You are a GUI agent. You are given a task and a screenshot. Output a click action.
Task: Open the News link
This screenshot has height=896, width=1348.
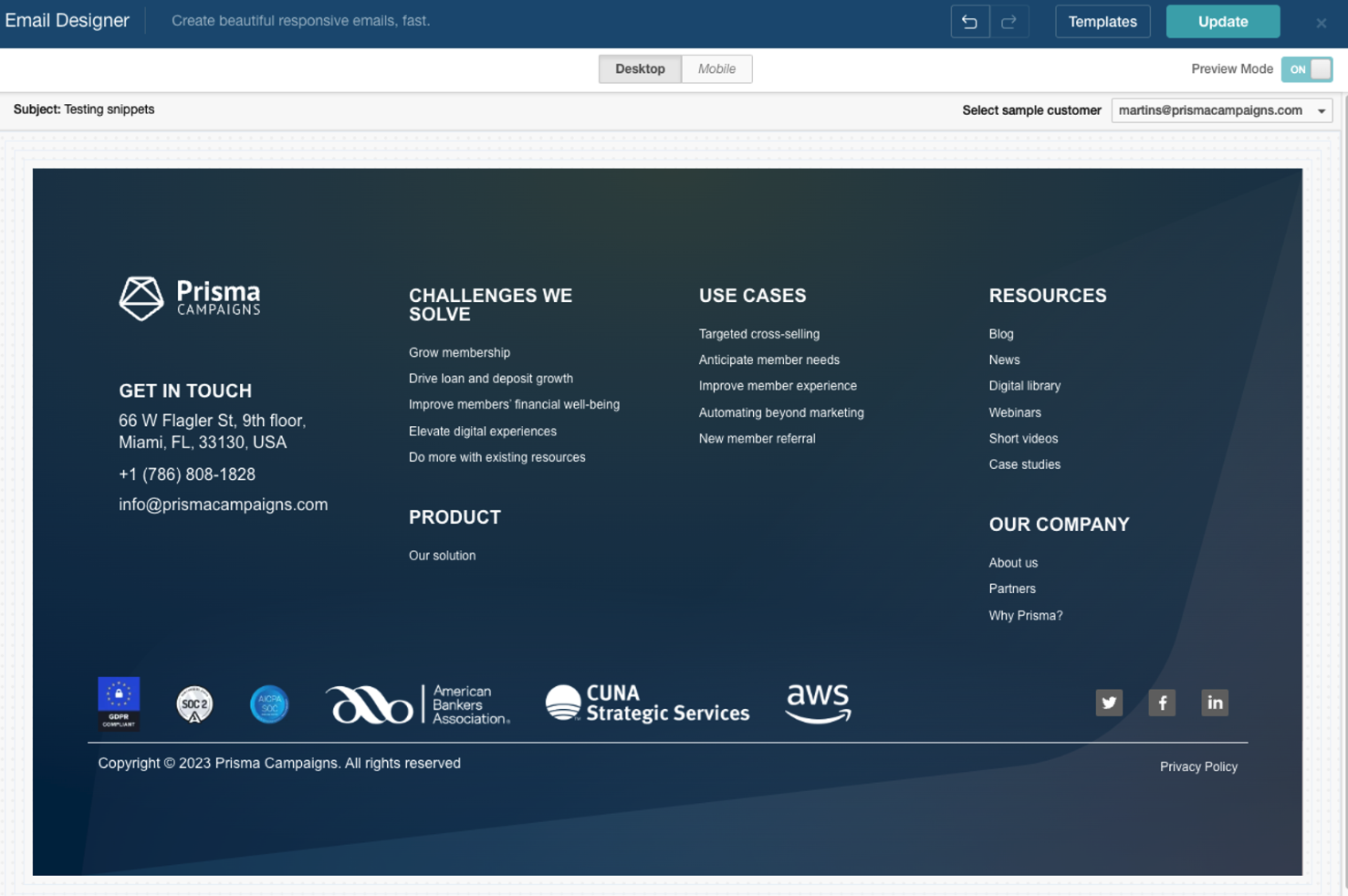[x=1004, y=359]
